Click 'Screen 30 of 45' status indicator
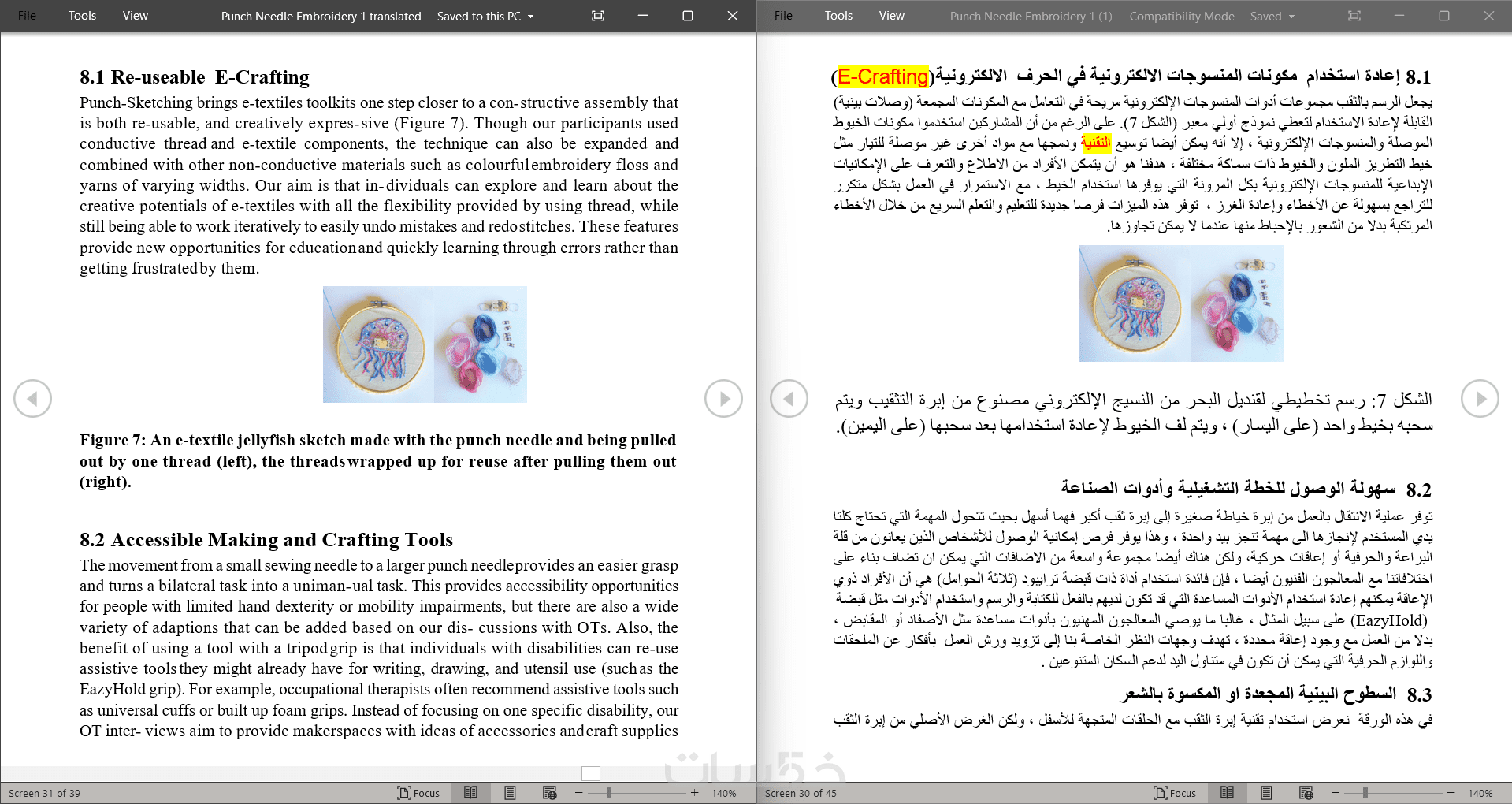Viewport: 1512px width, 804px height. (x=801, y=793)
